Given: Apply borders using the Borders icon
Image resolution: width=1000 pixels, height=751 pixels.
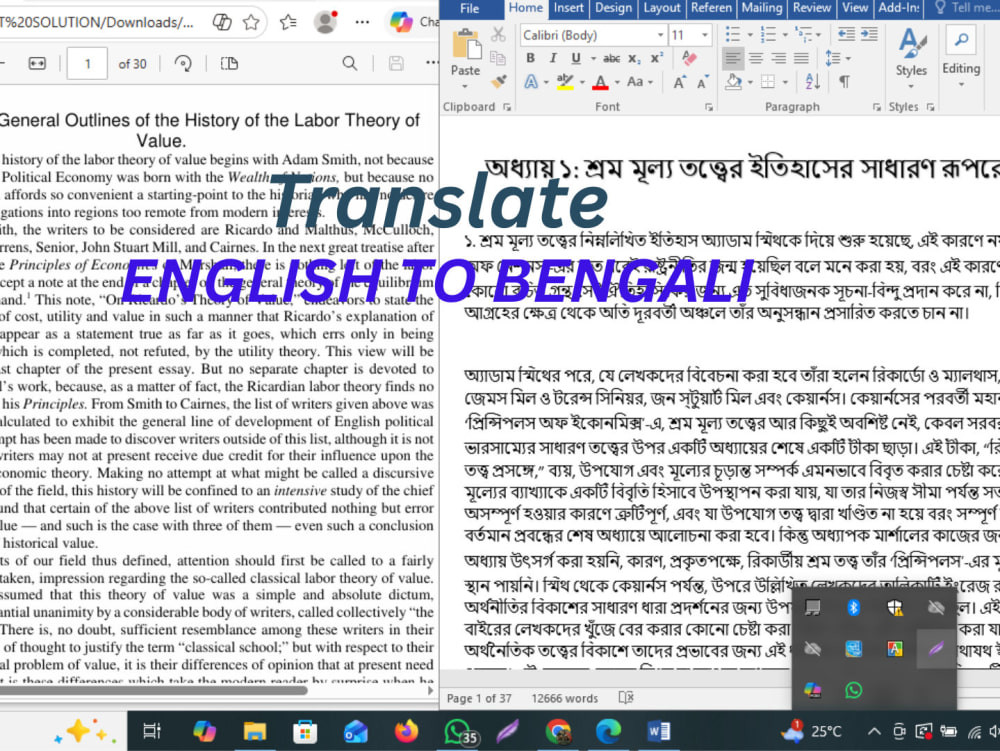Looking at the screenshot, I should coord(768,82).
